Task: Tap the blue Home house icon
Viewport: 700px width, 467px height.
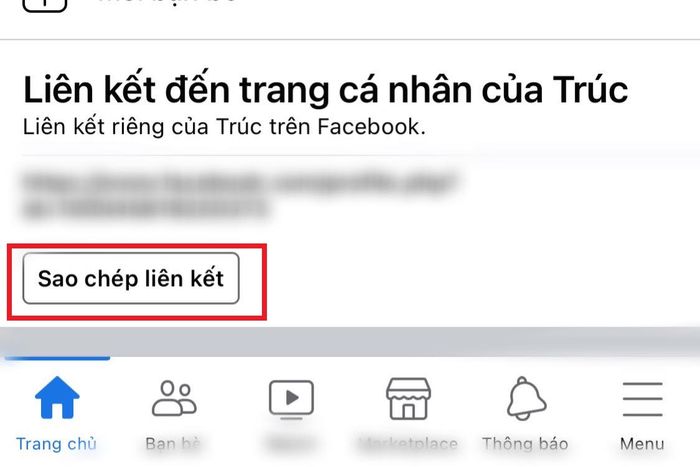Action: pos(57,397)
